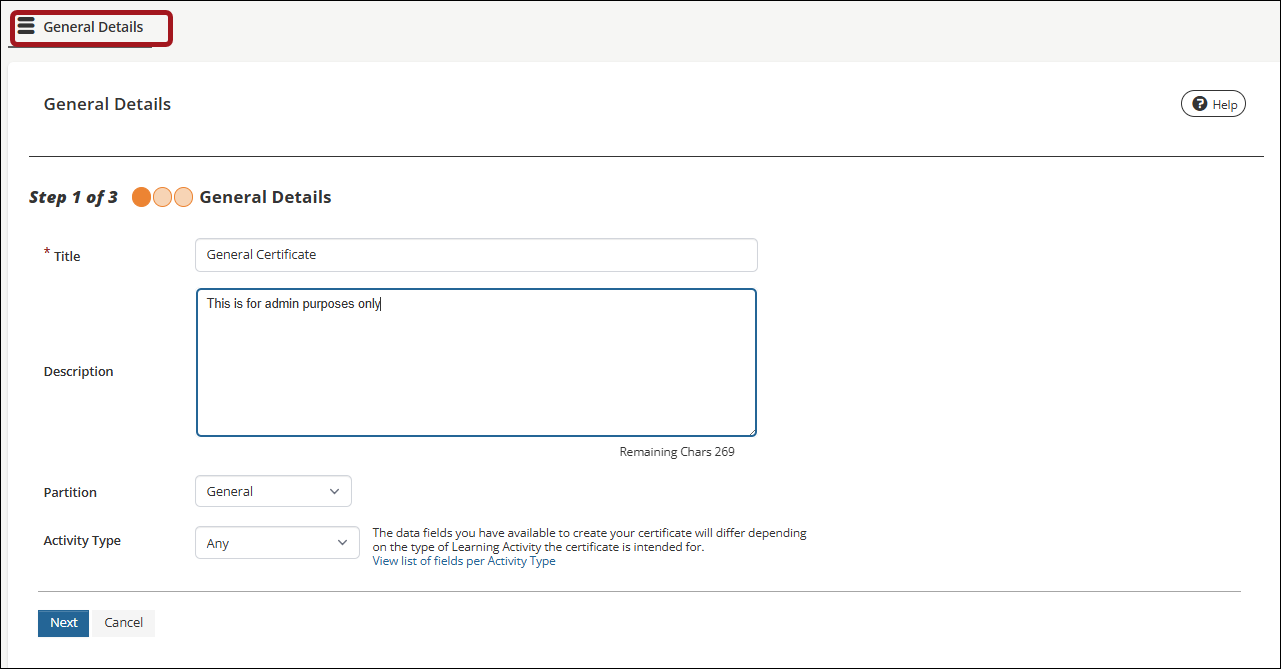This screenshot has width=1281, height=669.
Task: Click into the Title input field
Action: (x=476, y=255)
